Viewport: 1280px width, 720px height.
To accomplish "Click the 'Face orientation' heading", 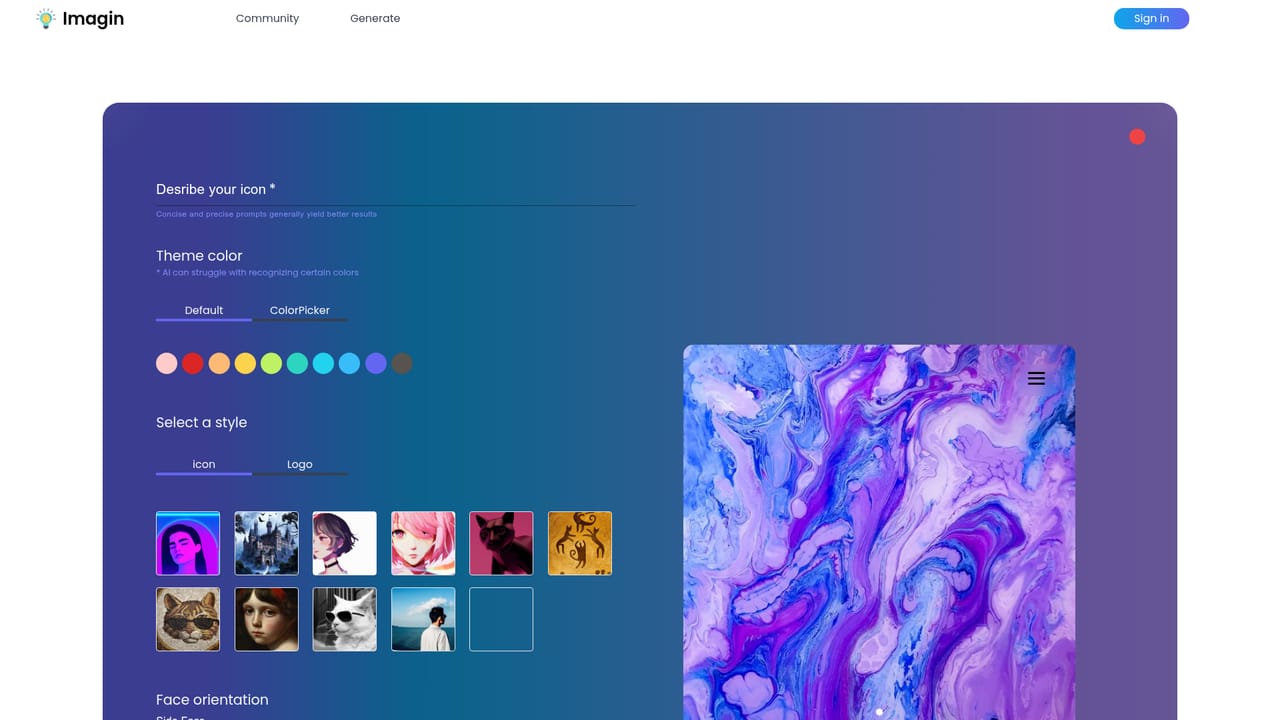I will (x=212, y=700).
